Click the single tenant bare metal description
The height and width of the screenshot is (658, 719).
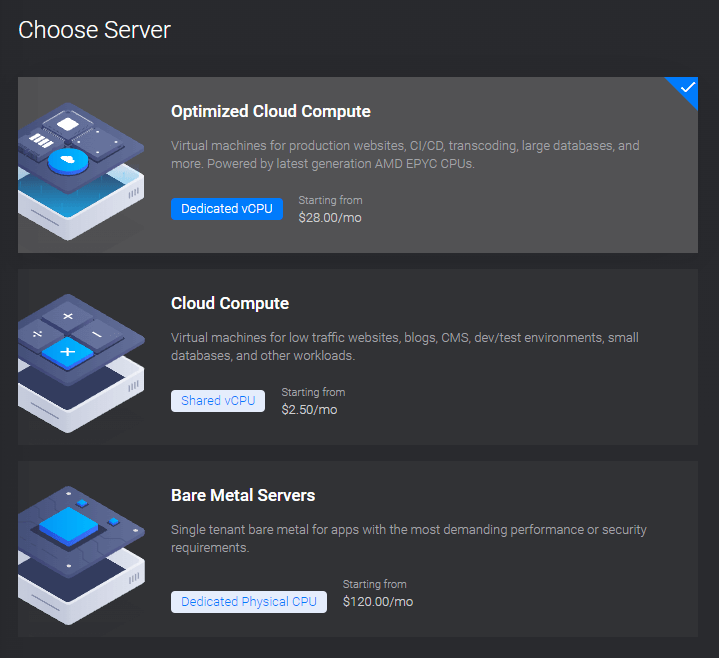408,538
